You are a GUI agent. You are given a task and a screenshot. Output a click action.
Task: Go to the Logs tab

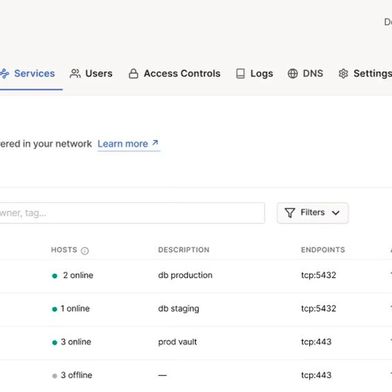coord(254,73)
